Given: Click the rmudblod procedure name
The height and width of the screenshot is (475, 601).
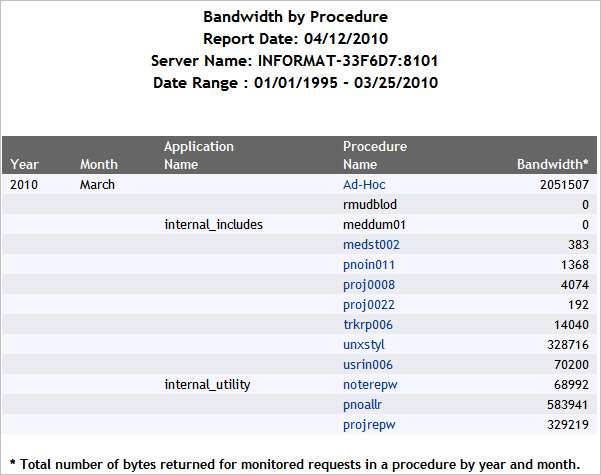Looking at the screenshot, I should 370,205.
